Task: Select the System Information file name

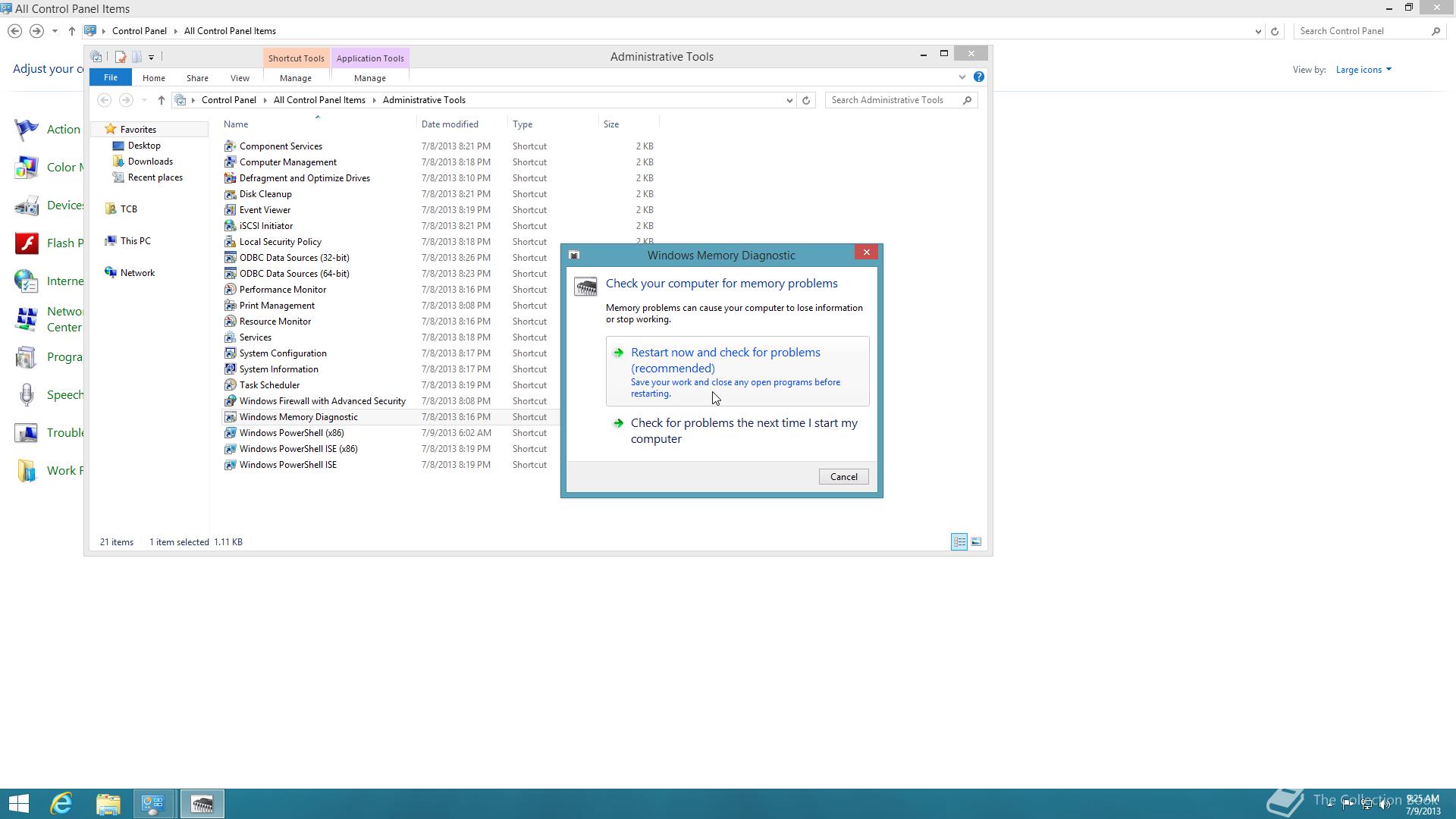Action: point(278,369)
